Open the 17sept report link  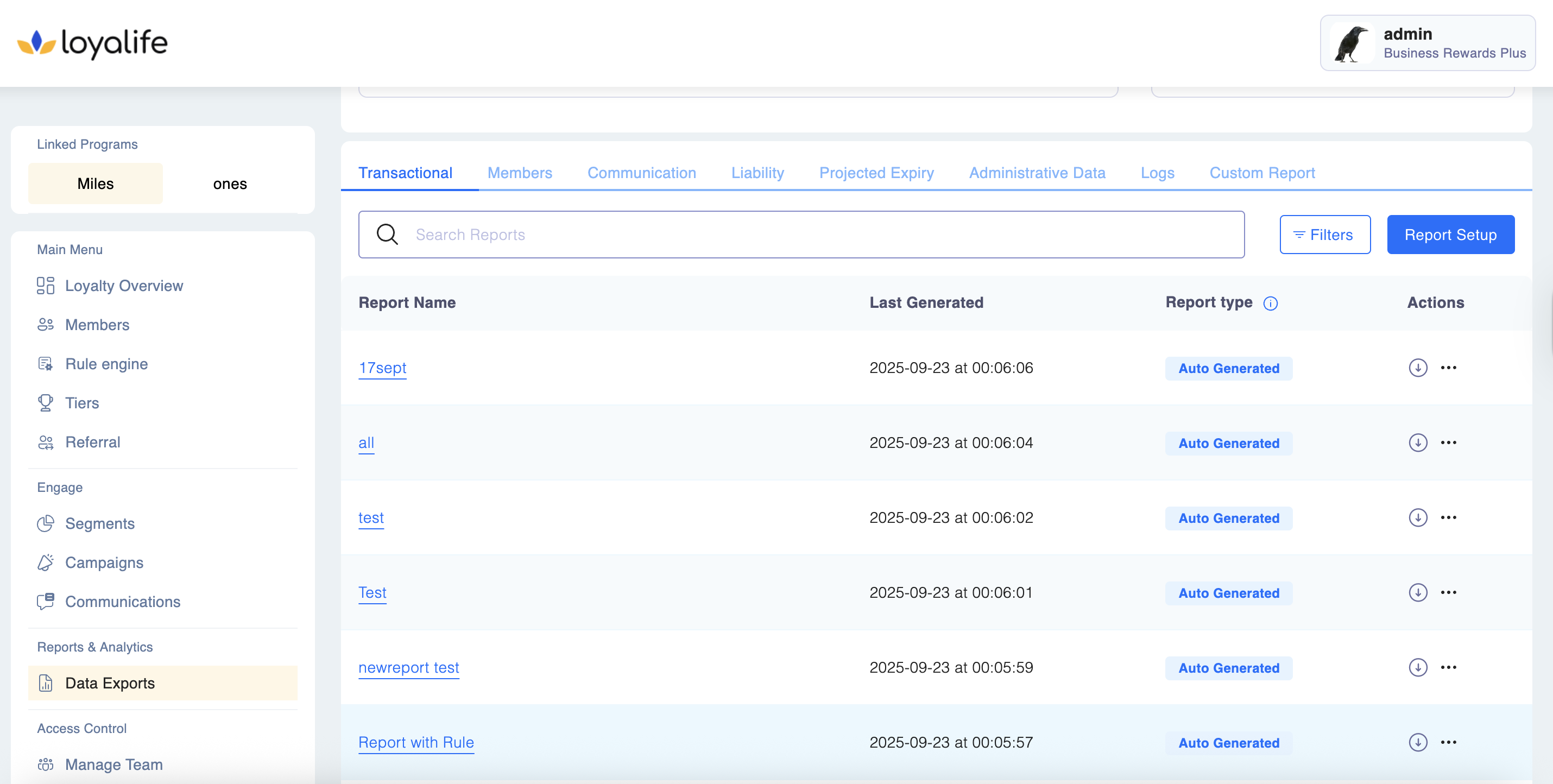click(x=382, y=368)
